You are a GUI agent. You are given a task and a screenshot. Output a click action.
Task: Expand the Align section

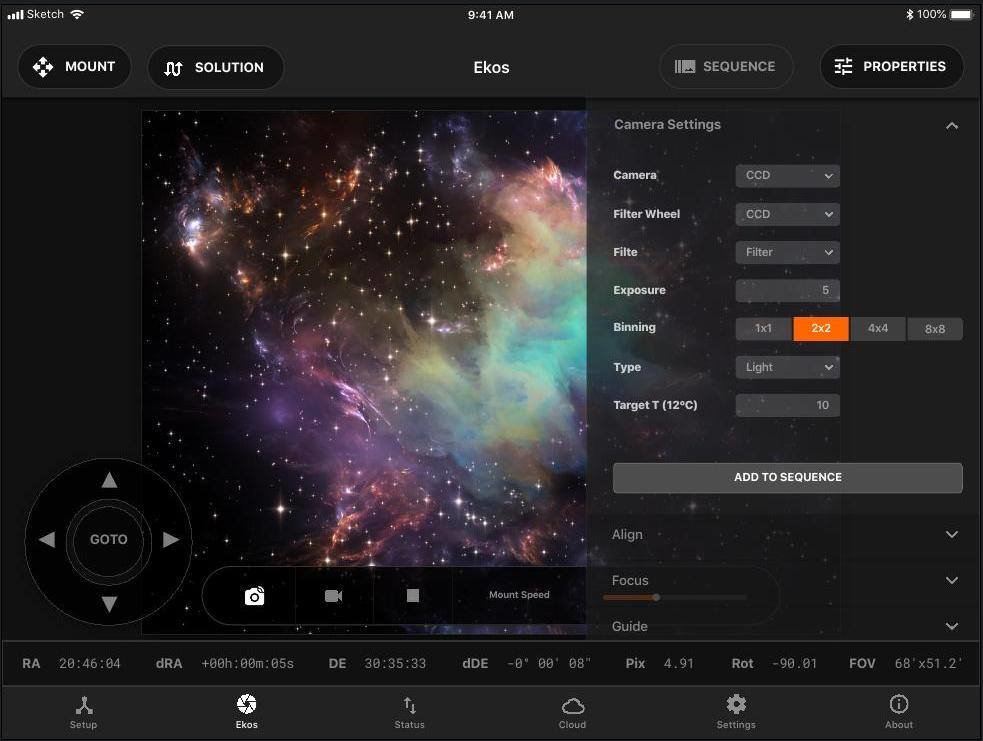click(x=952, y=535)
